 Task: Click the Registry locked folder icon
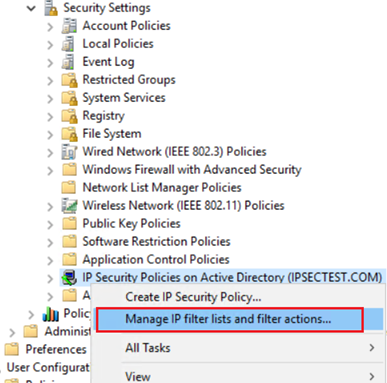(69, 116)
